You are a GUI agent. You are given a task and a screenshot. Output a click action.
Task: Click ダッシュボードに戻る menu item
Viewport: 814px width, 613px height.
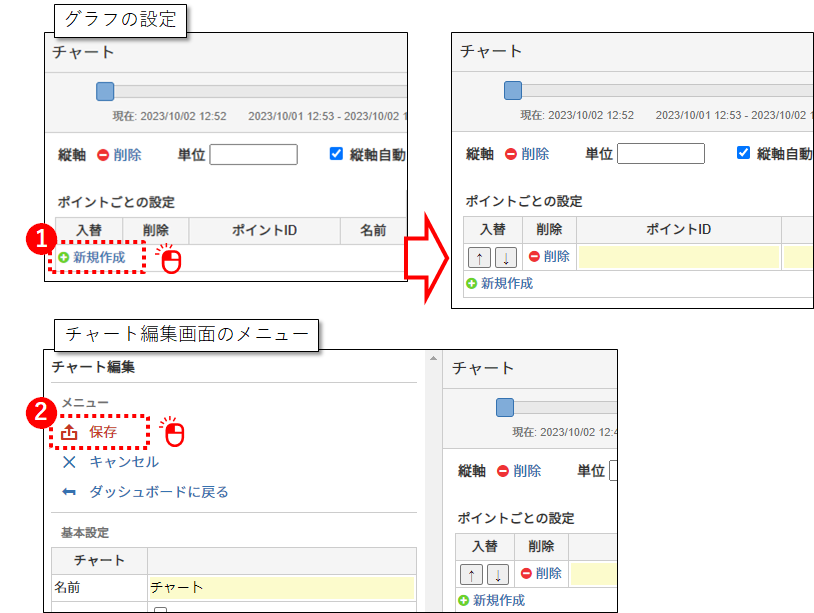159,492
